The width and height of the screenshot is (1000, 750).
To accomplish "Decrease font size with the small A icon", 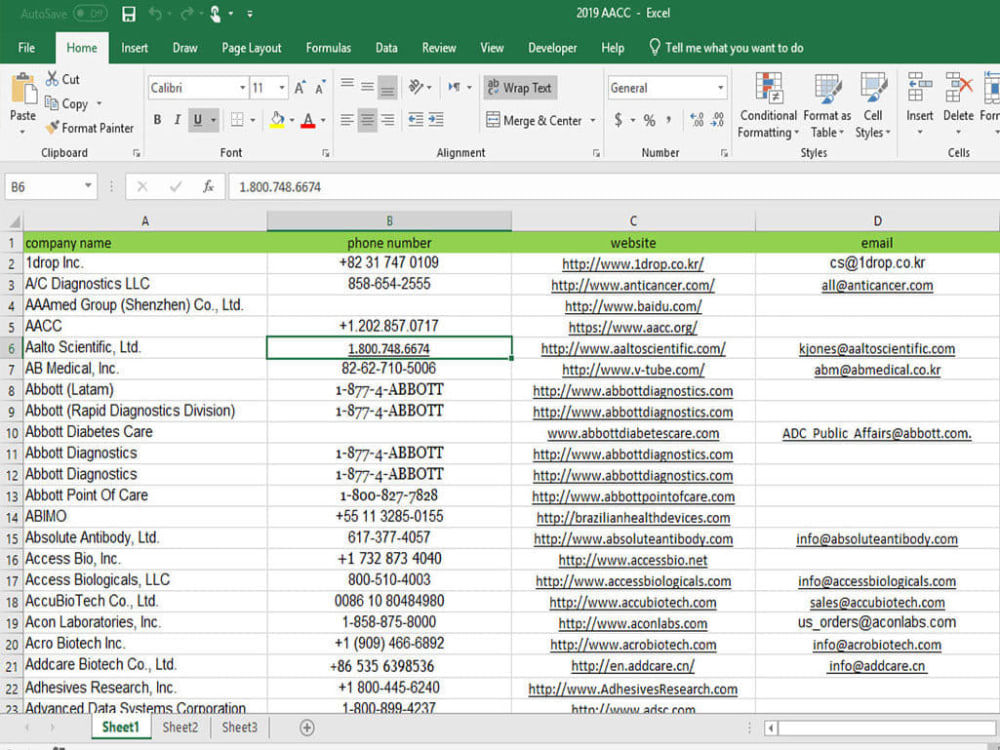I will pyautogui.click(x=320, y=88).
